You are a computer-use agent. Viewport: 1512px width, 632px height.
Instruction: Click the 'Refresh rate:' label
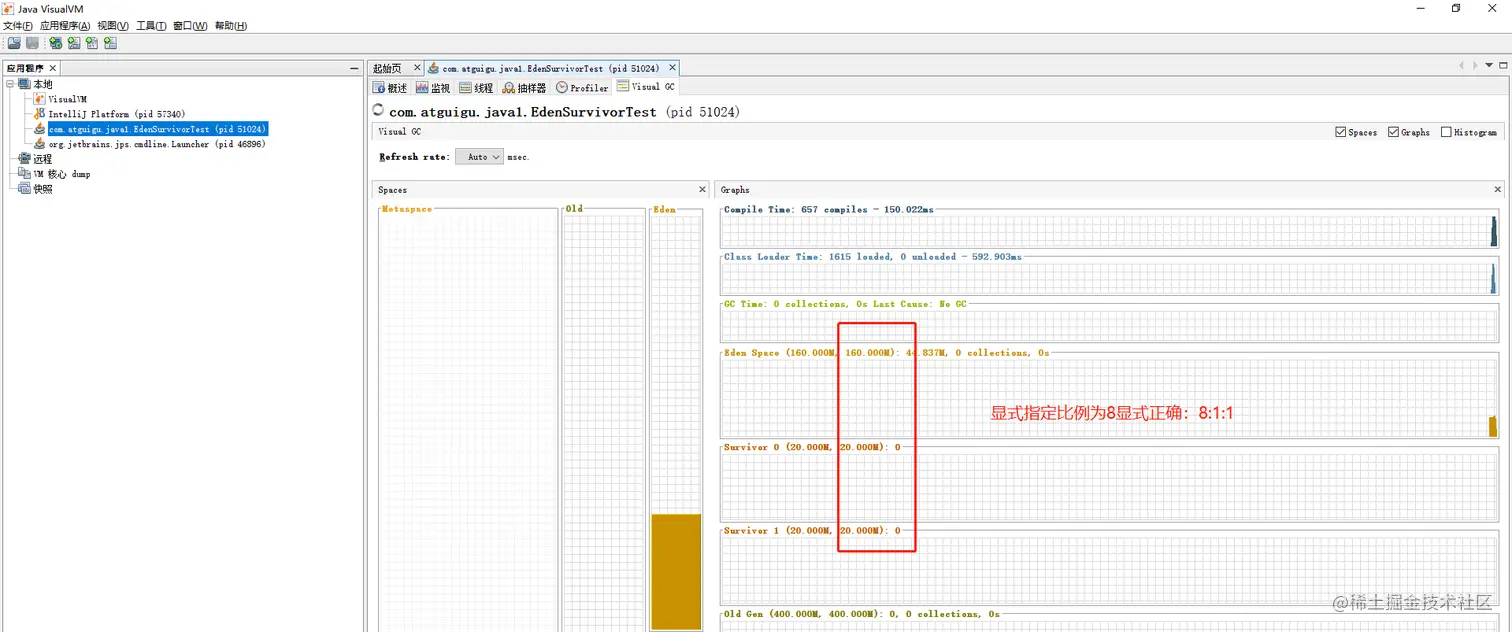point(414,157)
